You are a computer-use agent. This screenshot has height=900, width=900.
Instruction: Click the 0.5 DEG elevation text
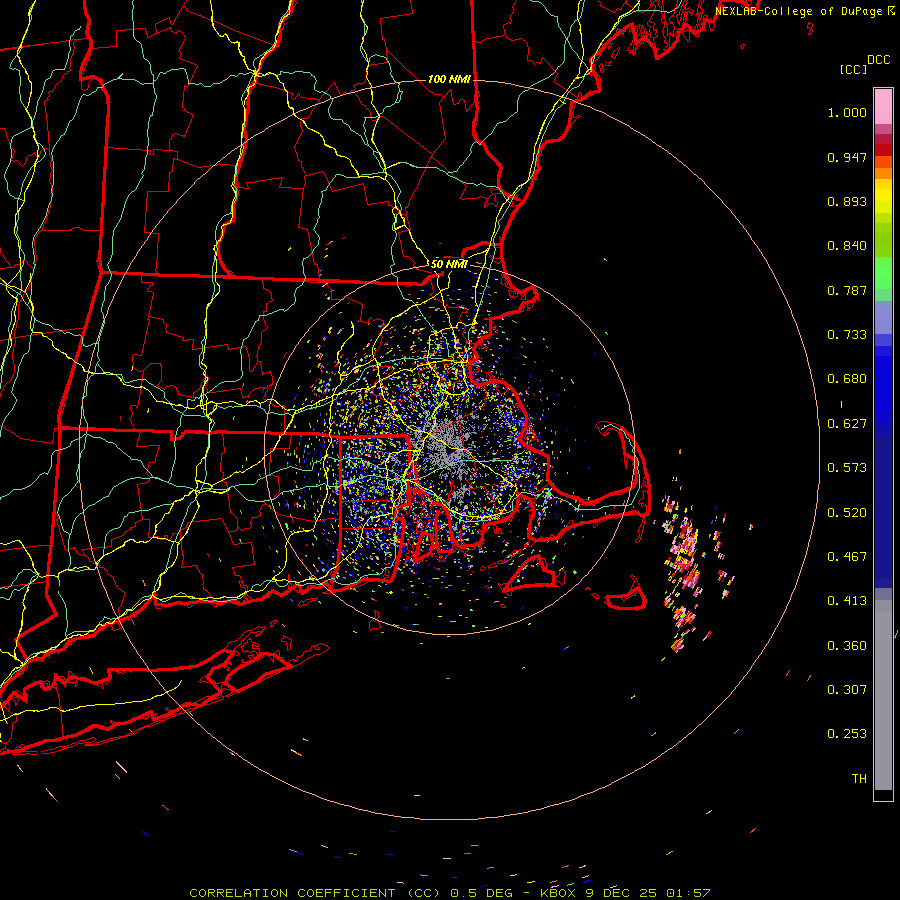click(483, 893)
